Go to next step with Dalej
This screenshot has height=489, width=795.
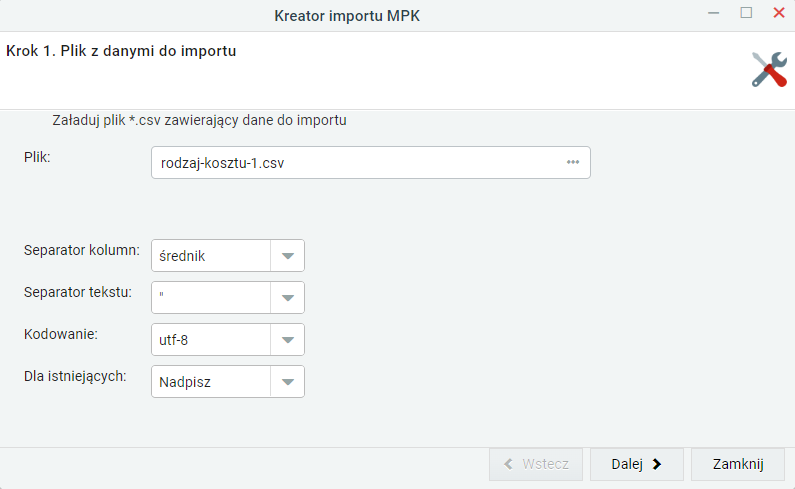click(x=636, y=464)
